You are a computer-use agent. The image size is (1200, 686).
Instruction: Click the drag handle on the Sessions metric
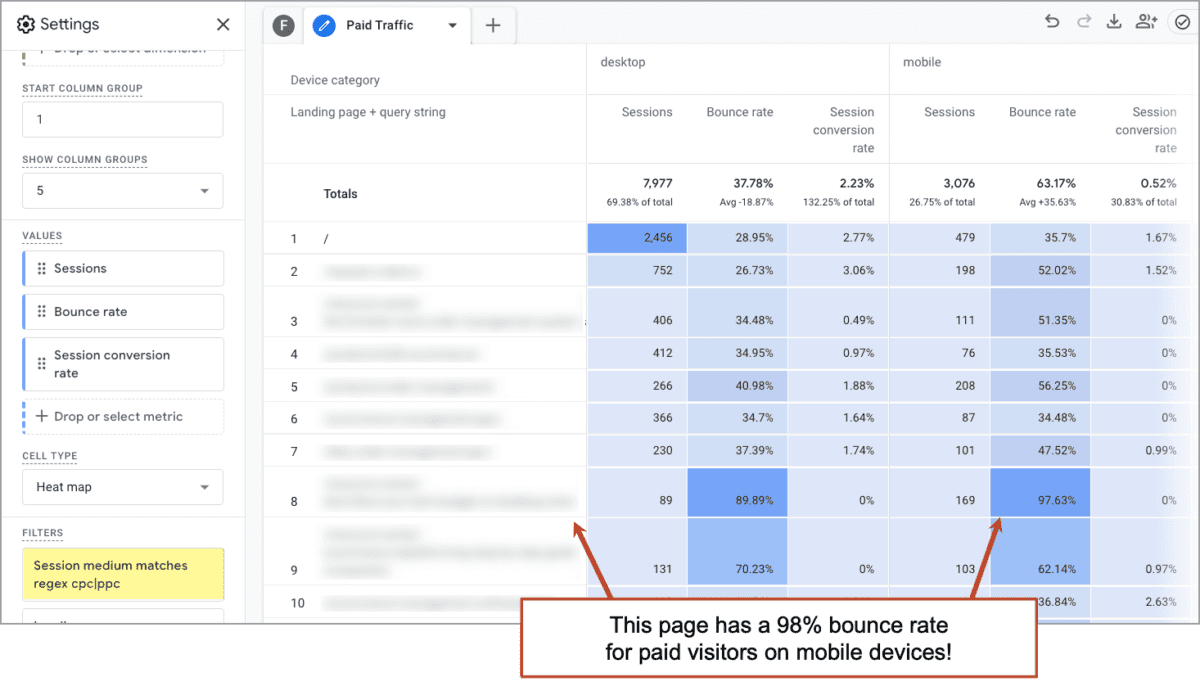point(41,268)
